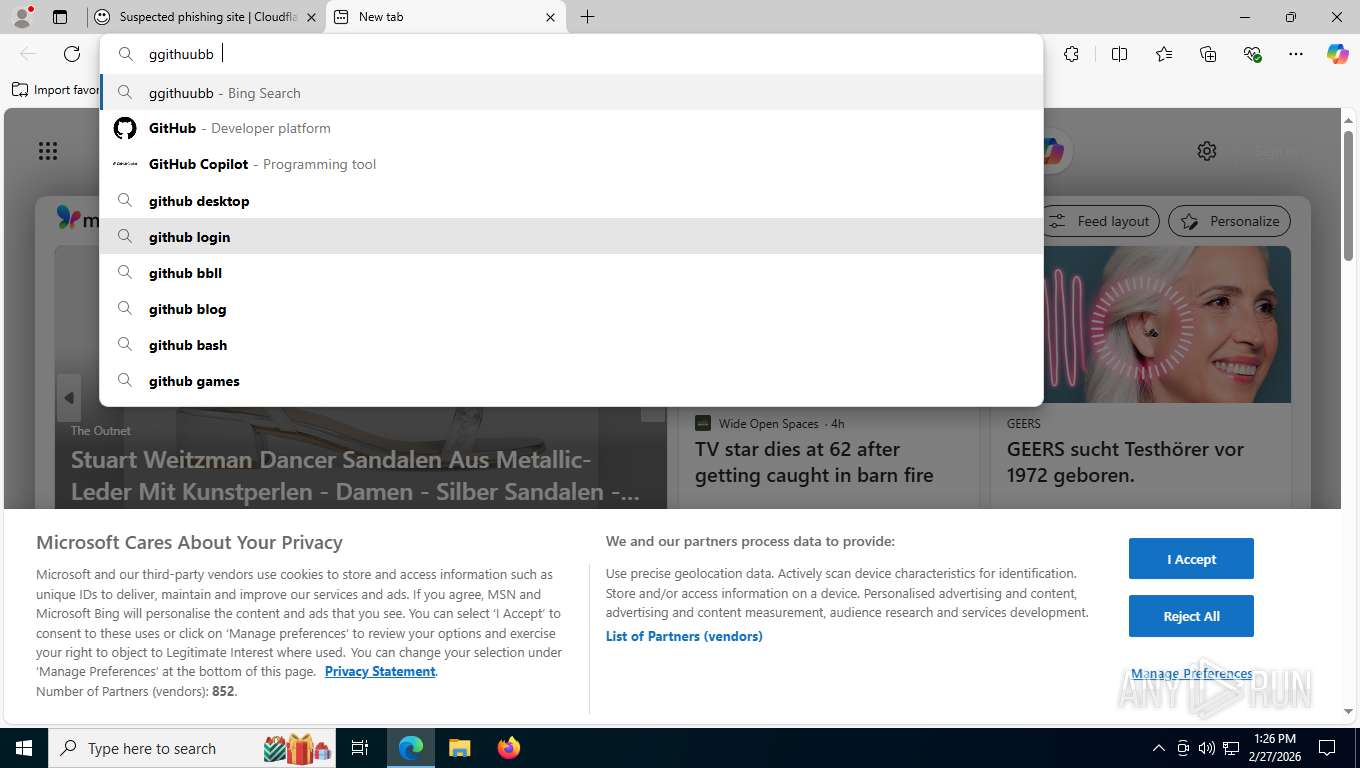Open the volume speaker tray icon
The height and width of the screenshot is (768, 1360).
[x=1207, y=748]
